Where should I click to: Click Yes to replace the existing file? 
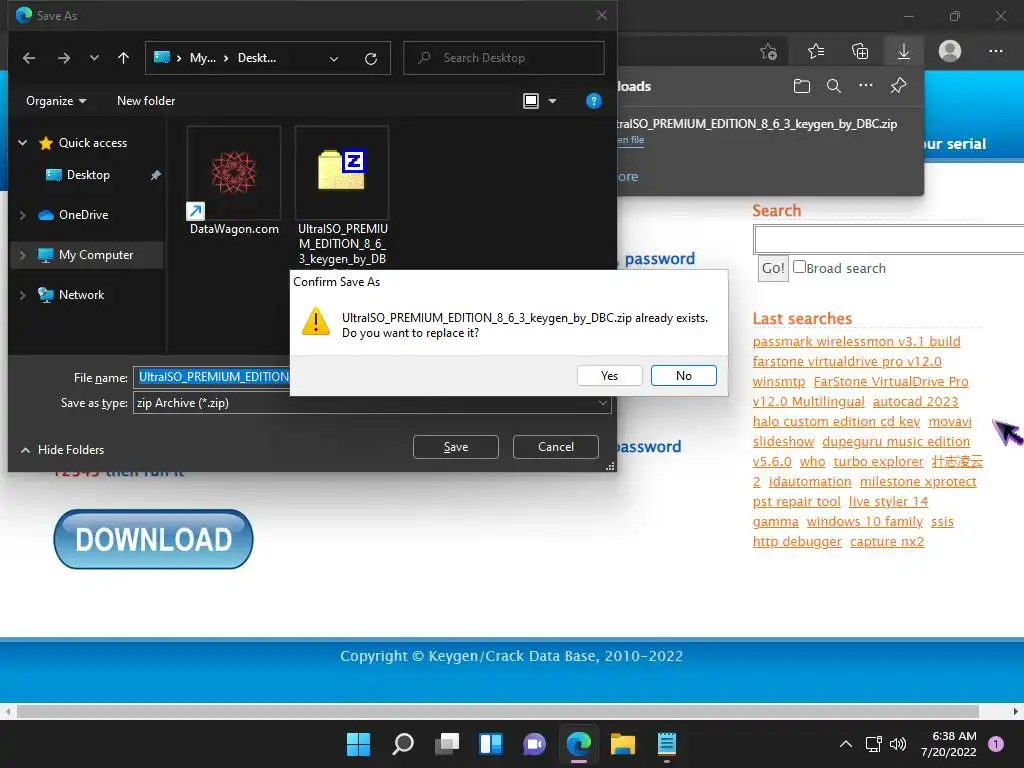tap(609, 376)
